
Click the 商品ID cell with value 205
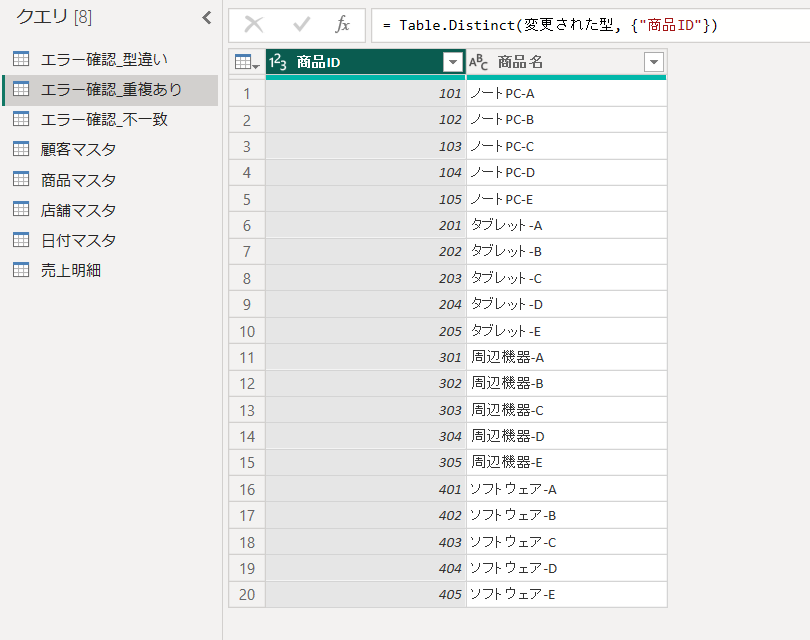point(366,331)
